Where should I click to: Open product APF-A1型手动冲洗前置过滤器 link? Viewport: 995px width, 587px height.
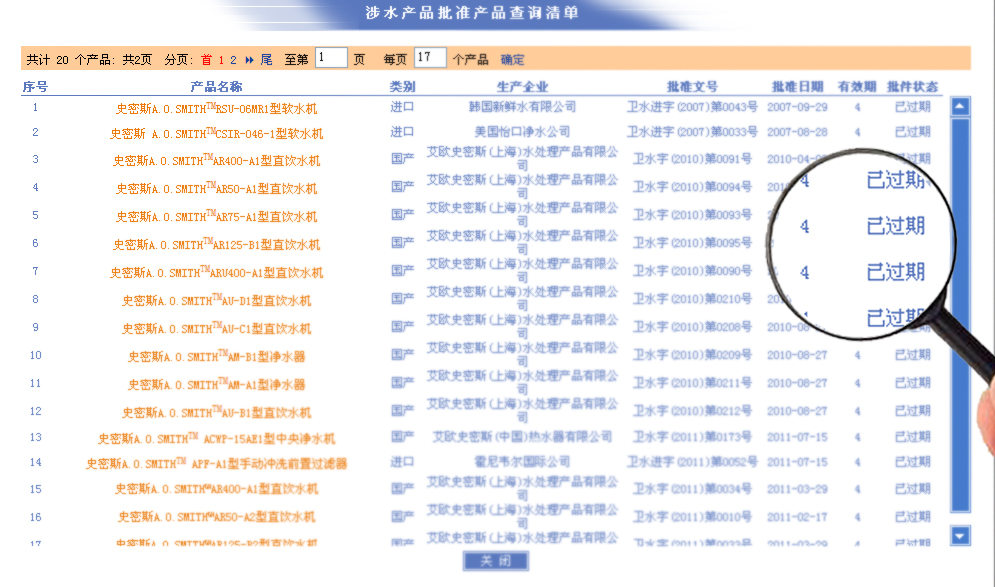216,463
